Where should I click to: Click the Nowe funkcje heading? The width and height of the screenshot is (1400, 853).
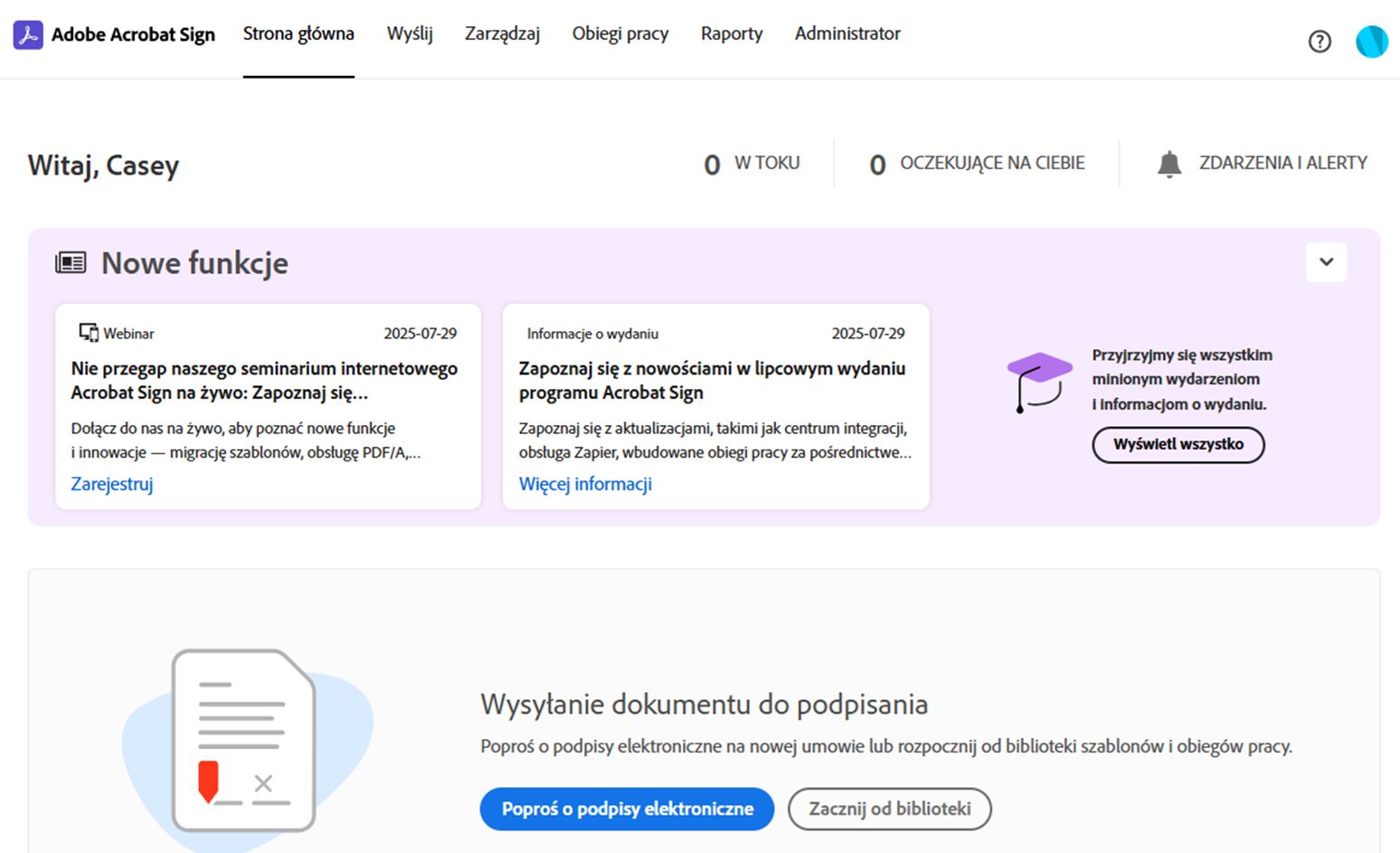194,263
